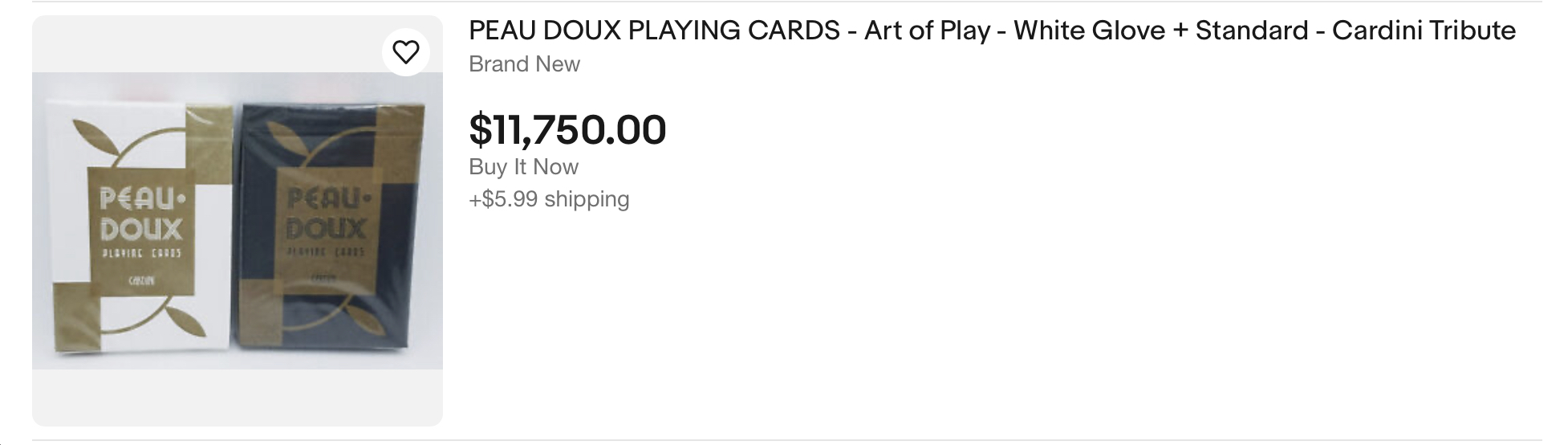Click the gold Peau Doux label on white deck
1568x445 pixels.
[141, 229]
